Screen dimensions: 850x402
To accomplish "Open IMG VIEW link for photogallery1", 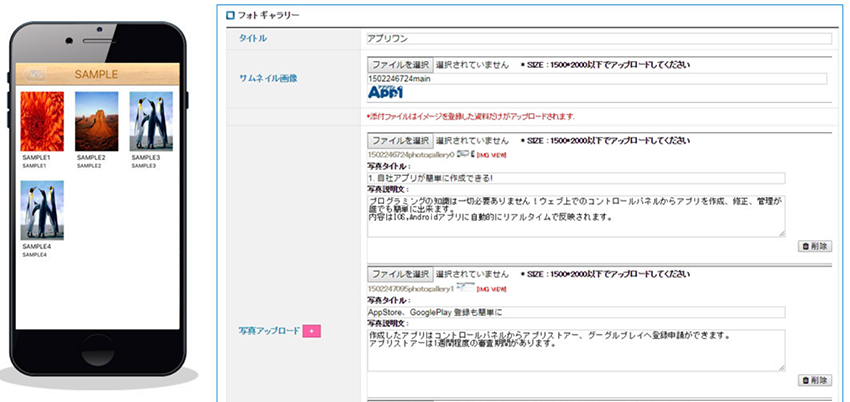I will tap(491, 290).
